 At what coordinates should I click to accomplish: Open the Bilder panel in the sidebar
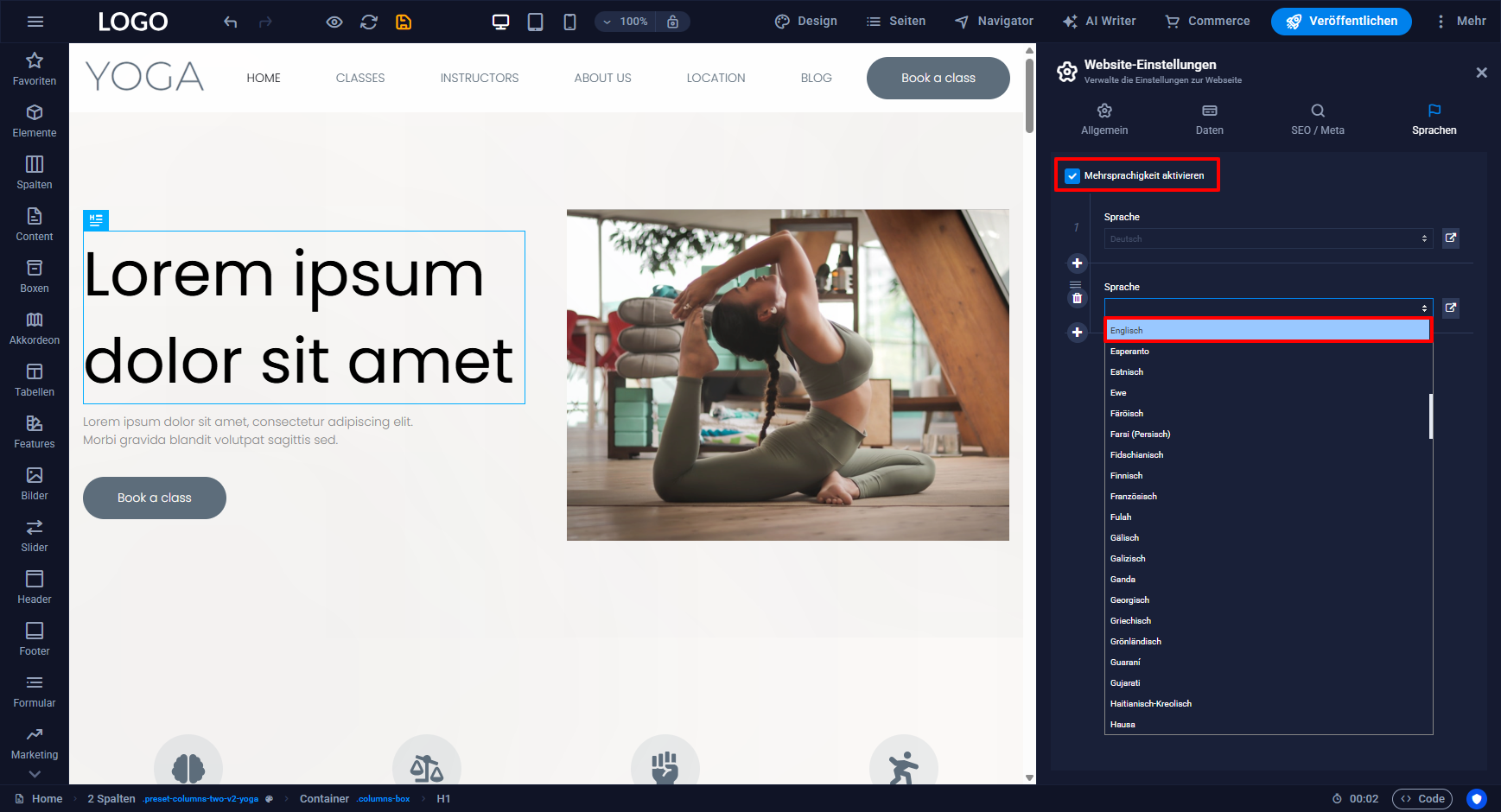point(34,484)
